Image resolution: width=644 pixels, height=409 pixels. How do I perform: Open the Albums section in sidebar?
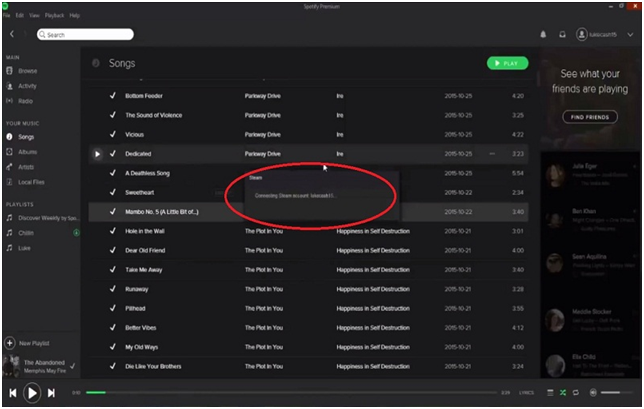pos(27,152)
